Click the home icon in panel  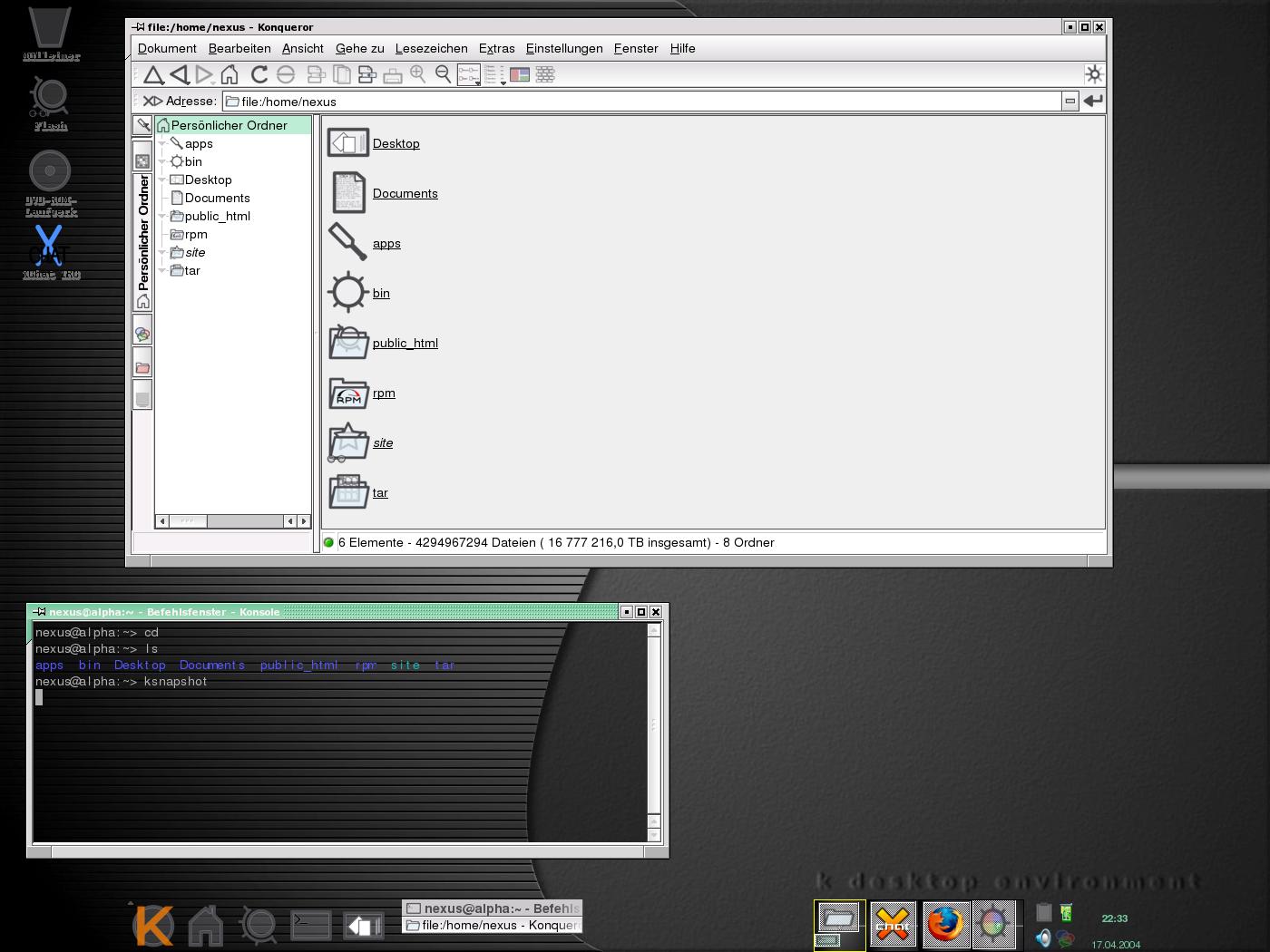tap(206, 925)
